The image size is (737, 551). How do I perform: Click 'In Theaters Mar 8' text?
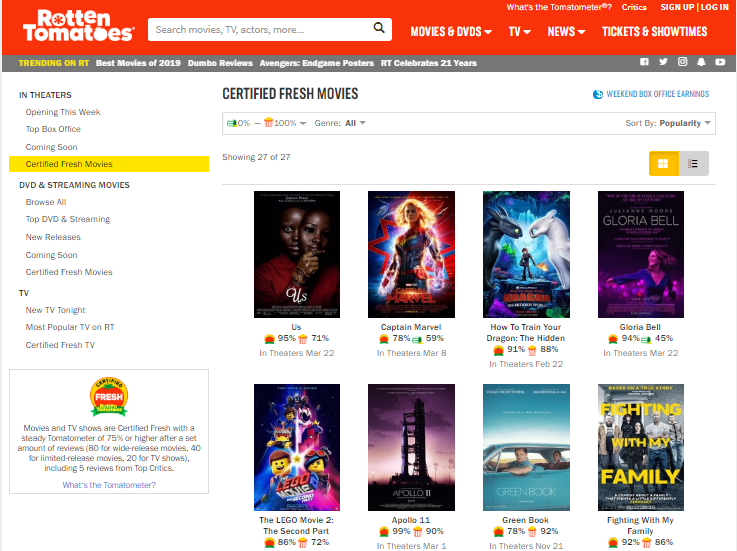click(x=411, y=353)
